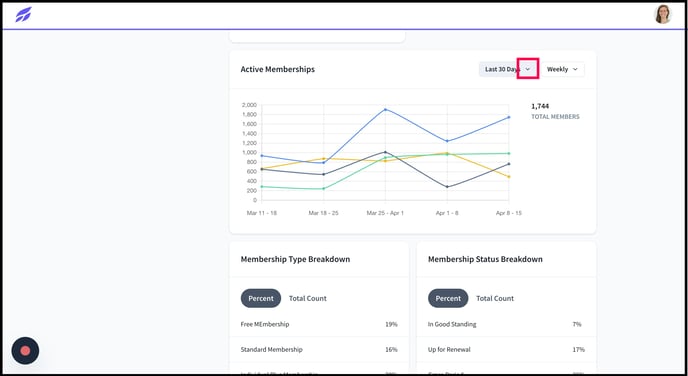Select the blue line peak at Mar 25 - Apr 1
The width and height of the screenshot is (688, 376).
[385, 109]
